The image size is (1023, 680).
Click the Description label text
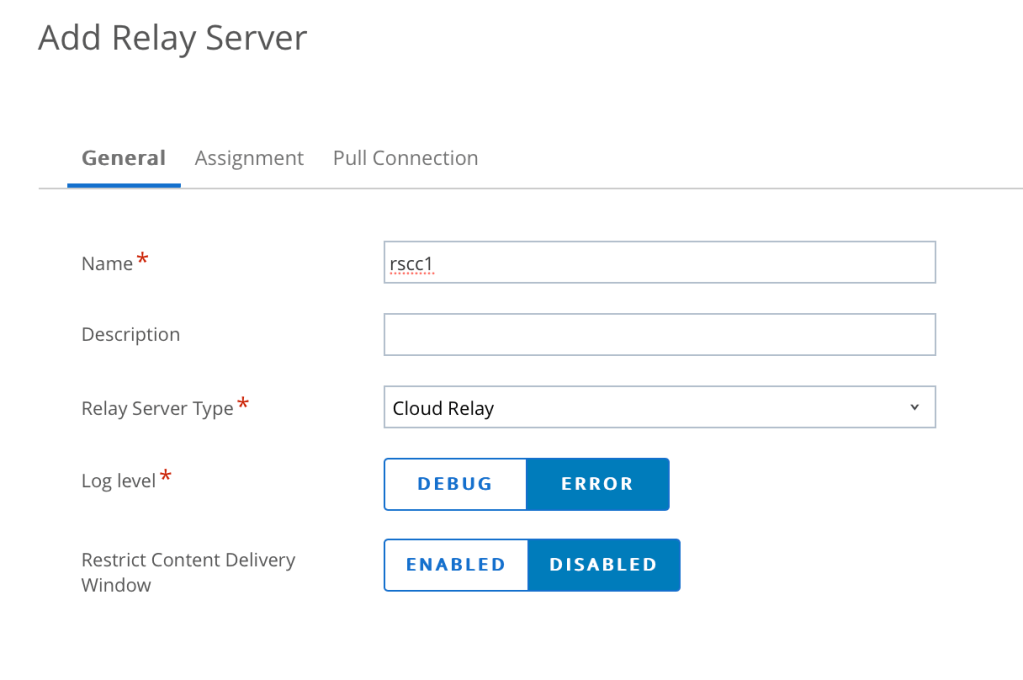(x=130, y=335)
